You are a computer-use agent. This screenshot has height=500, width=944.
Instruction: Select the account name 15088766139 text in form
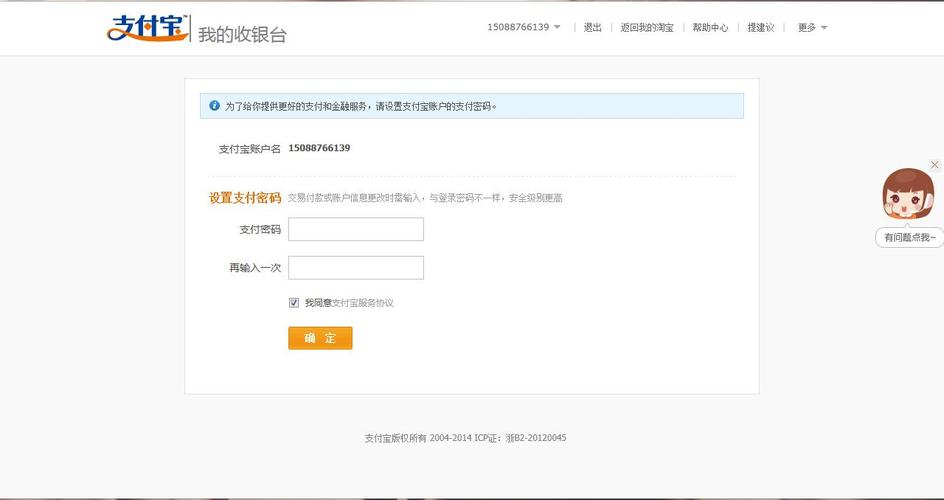319,148
